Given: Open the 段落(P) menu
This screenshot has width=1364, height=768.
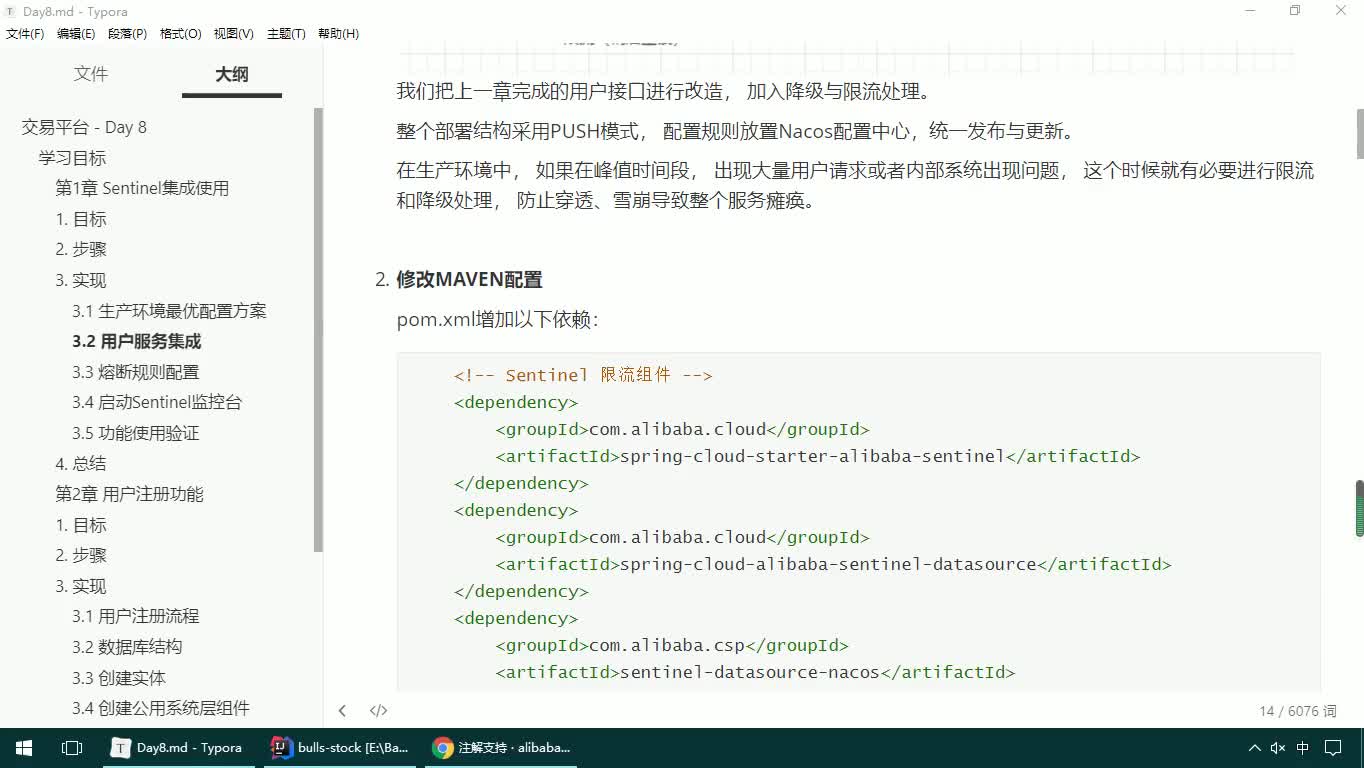Looking at the screenshot, I should [127, 34].
